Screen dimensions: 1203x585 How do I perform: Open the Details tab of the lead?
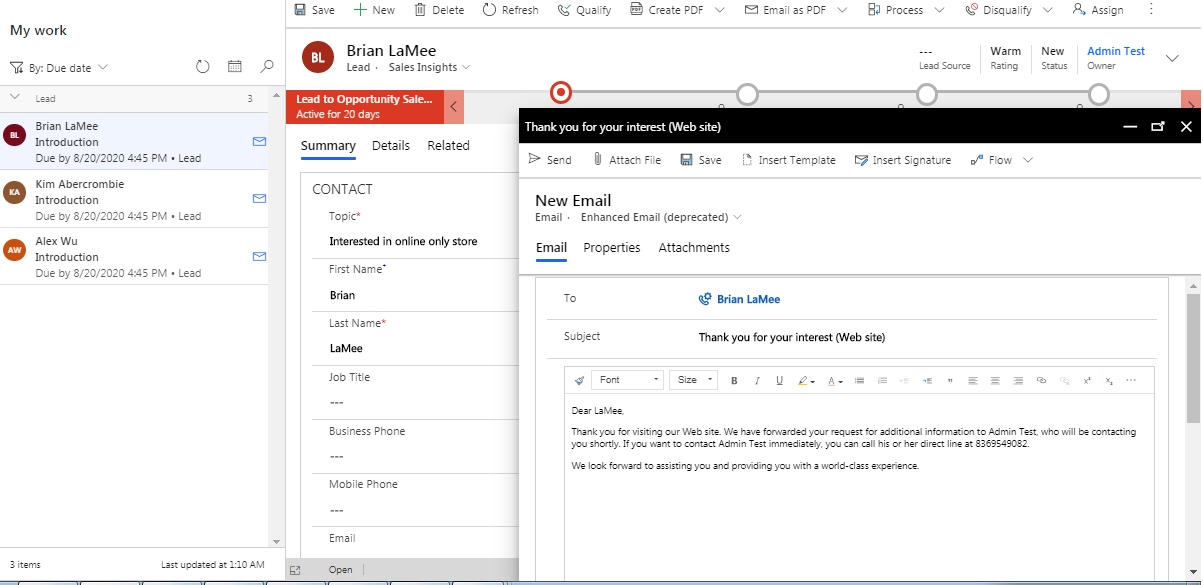coord(391,146)
